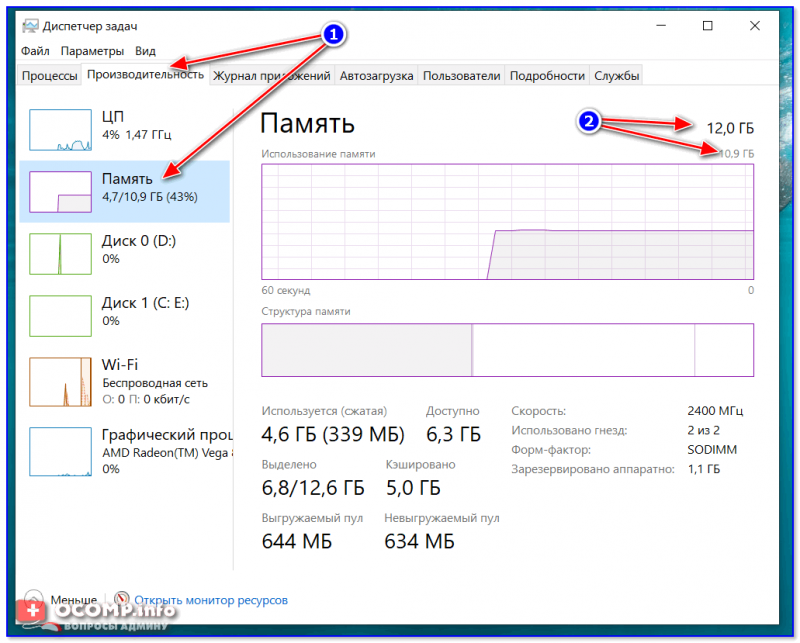The width and height of the screenshot is (800, 643).
Task: Click the 6,3 ГБ available value
Action: coord(454,434)
